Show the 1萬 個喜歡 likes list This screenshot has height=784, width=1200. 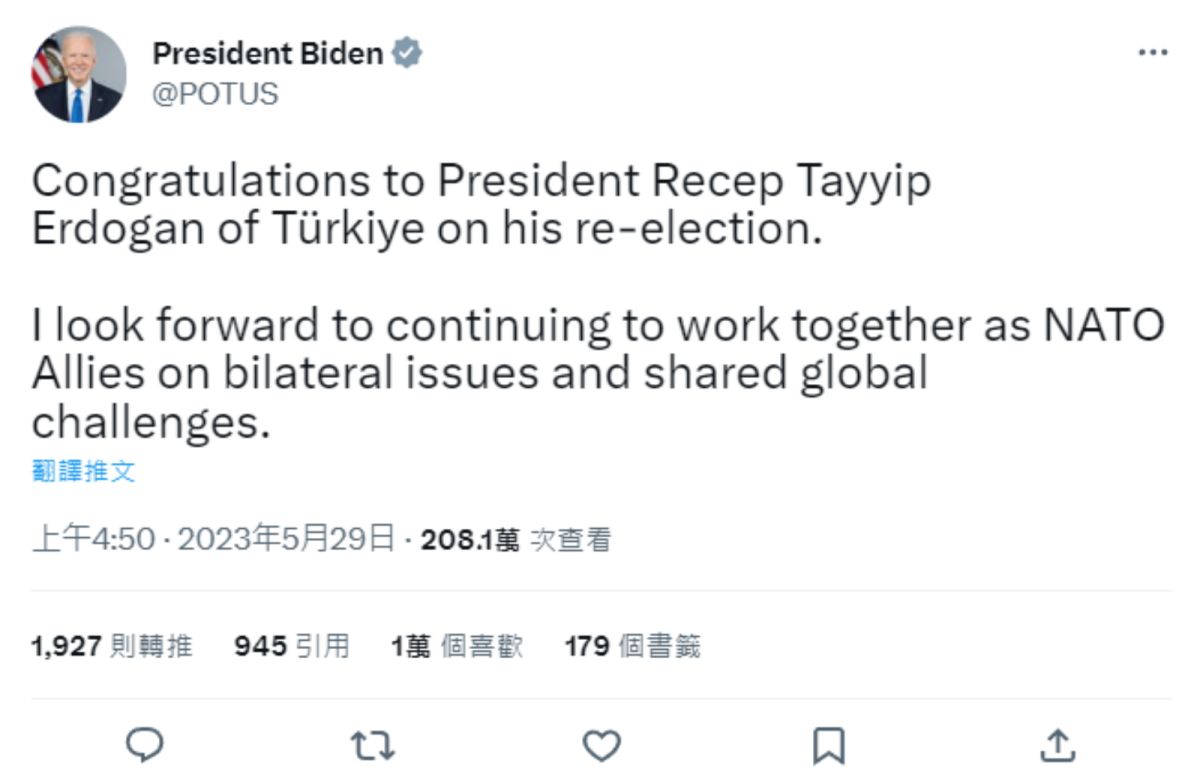click(x=457, y=646)
